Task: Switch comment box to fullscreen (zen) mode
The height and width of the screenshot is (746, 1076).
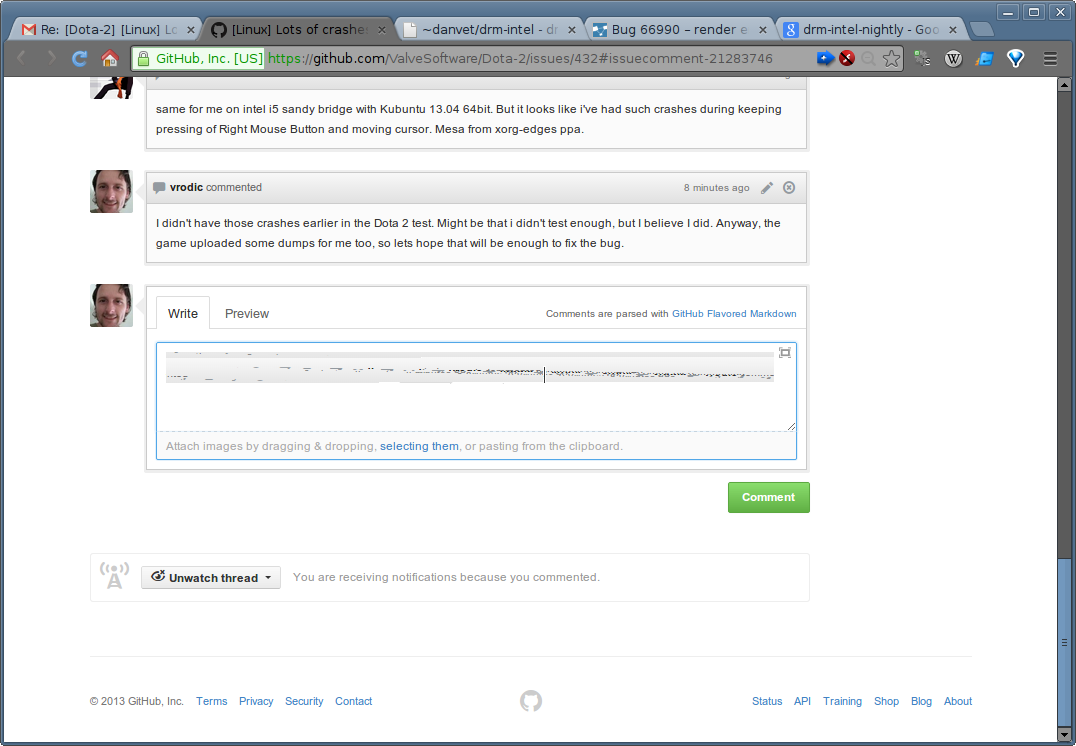Action: (x=785, y=352)
